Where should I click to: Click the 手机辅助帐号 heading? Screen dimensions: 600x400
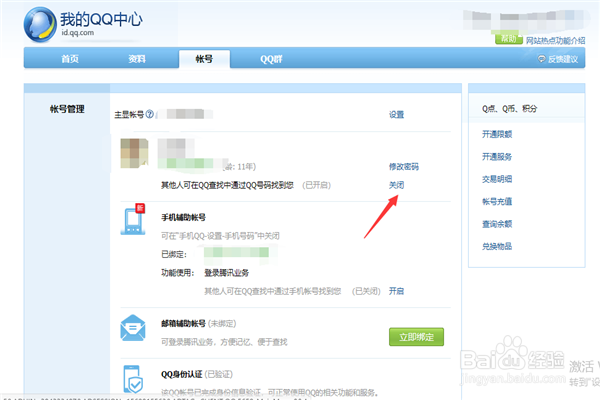[183, 217]
